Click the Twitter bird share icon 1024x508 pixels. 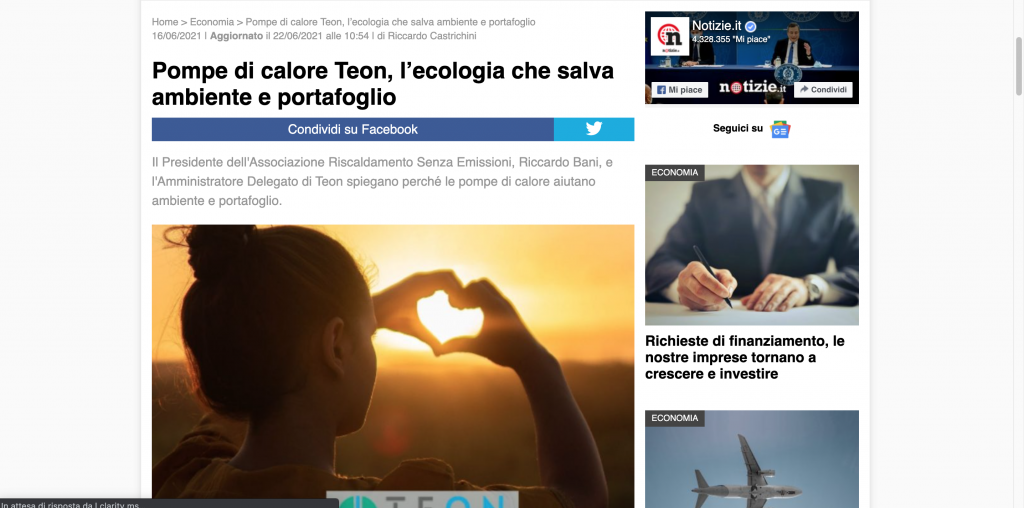pos(594,129)
